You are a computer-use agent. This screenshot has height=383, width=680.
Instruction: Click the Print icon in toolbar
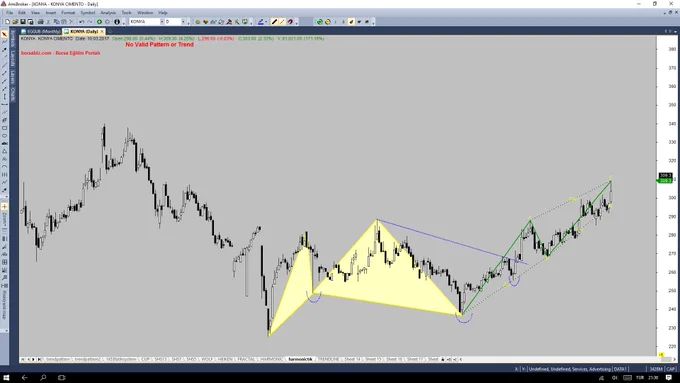tap(40, 22)
